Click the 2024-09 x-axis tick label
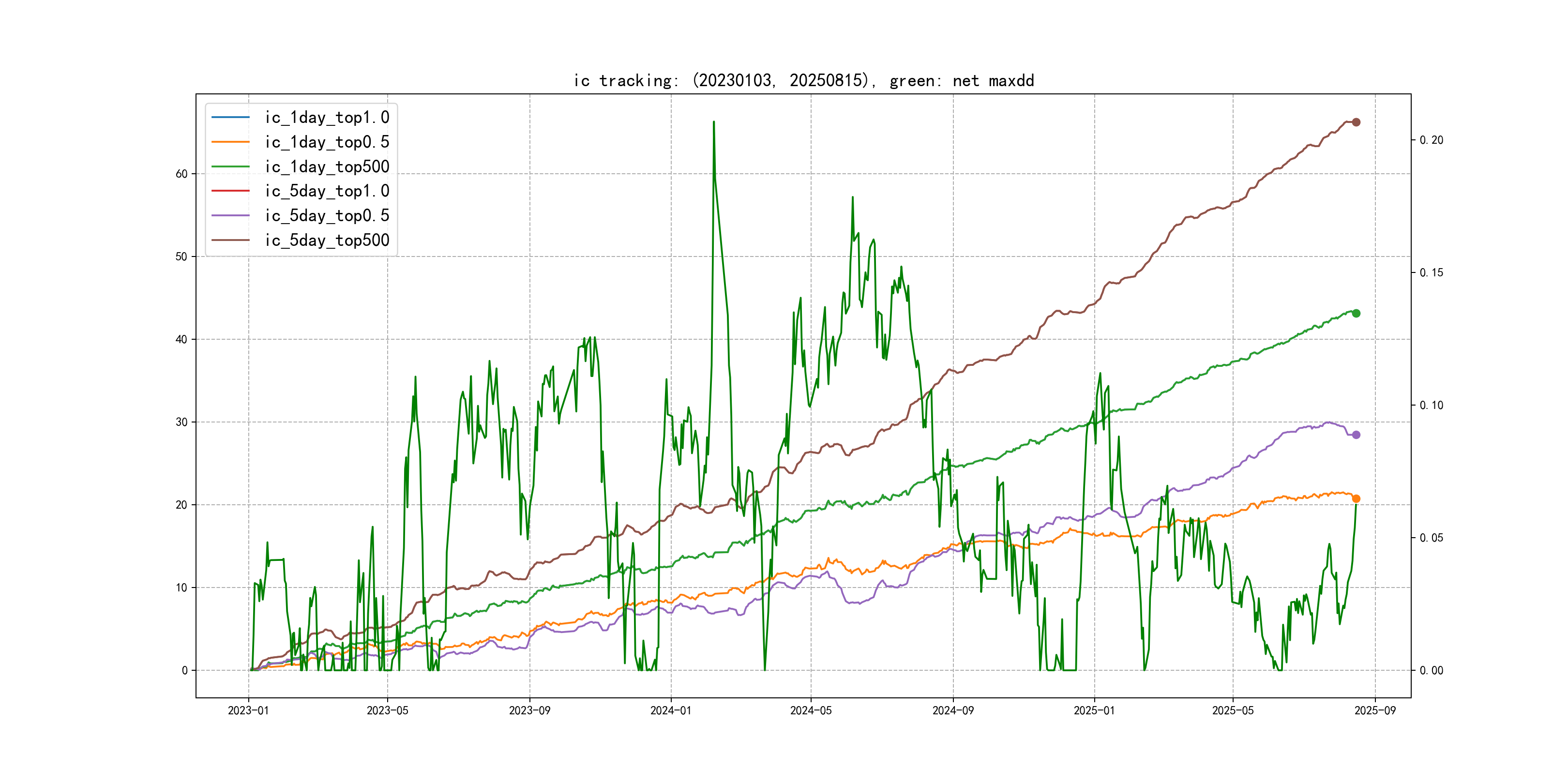1568x784 pixels. point(952,710)
